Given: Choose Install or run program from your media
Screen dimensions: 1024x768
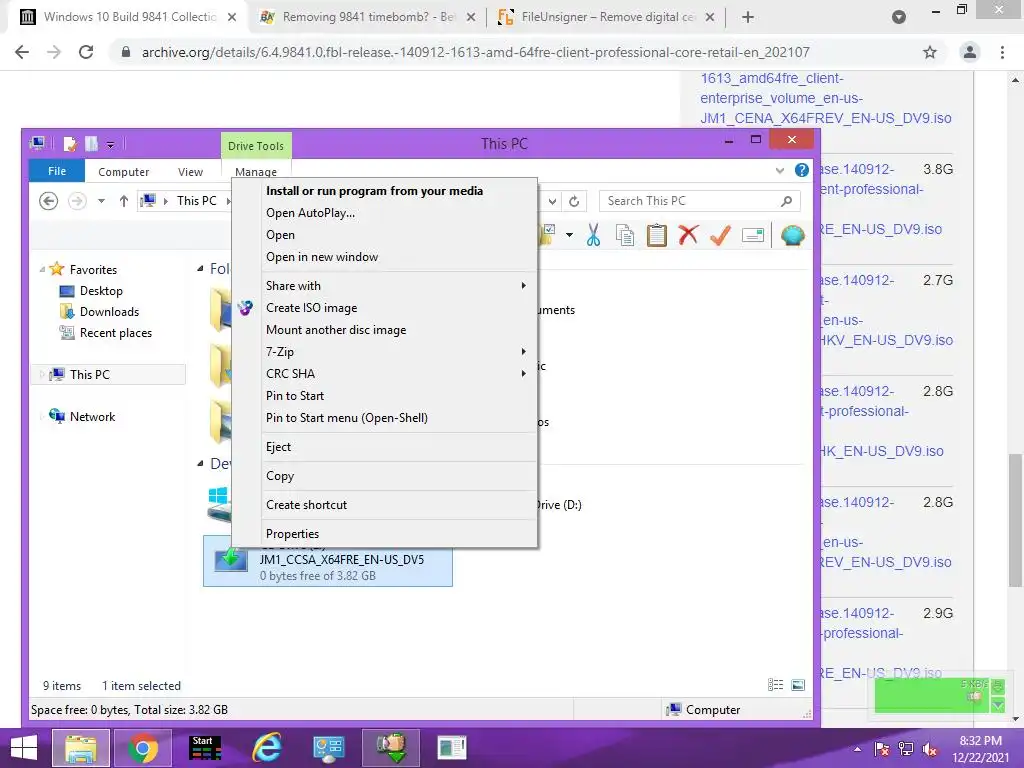Looking at the screenshot, I should click(374, 191).
